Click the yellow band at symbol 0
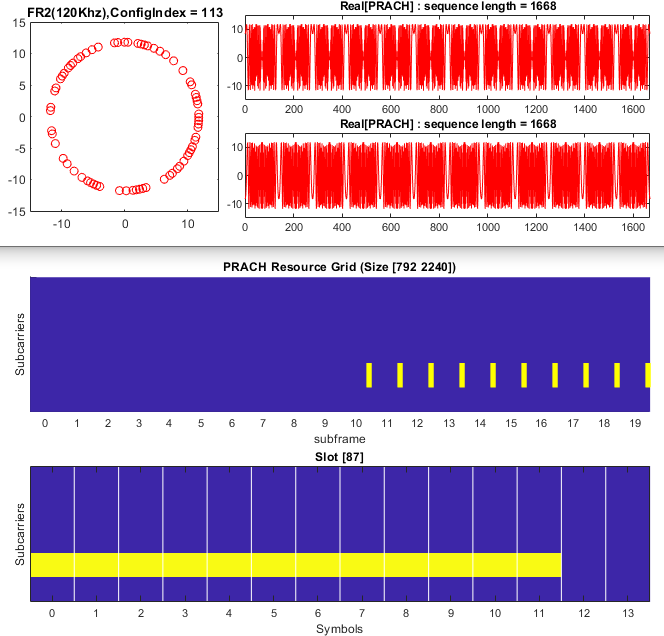The height and width of the screenshot is (636, 664). coord(52,565)
